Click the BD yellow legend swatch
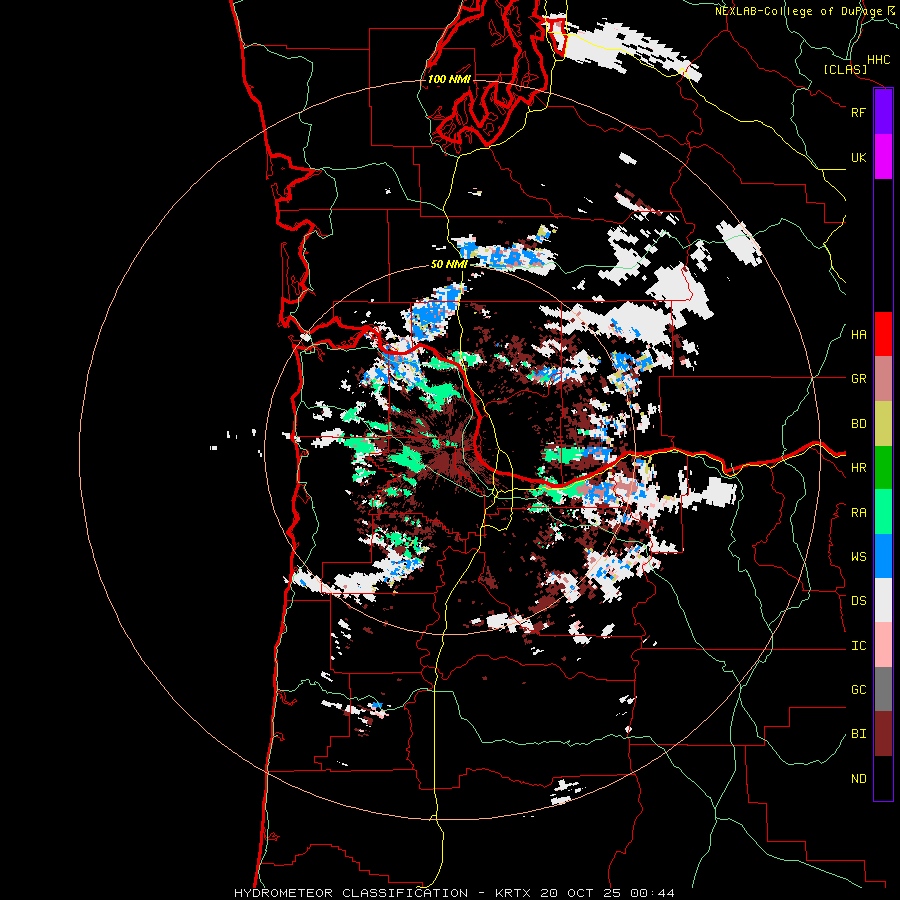The width and height of the screenshot is (900, 900). (x=883, y=424)
